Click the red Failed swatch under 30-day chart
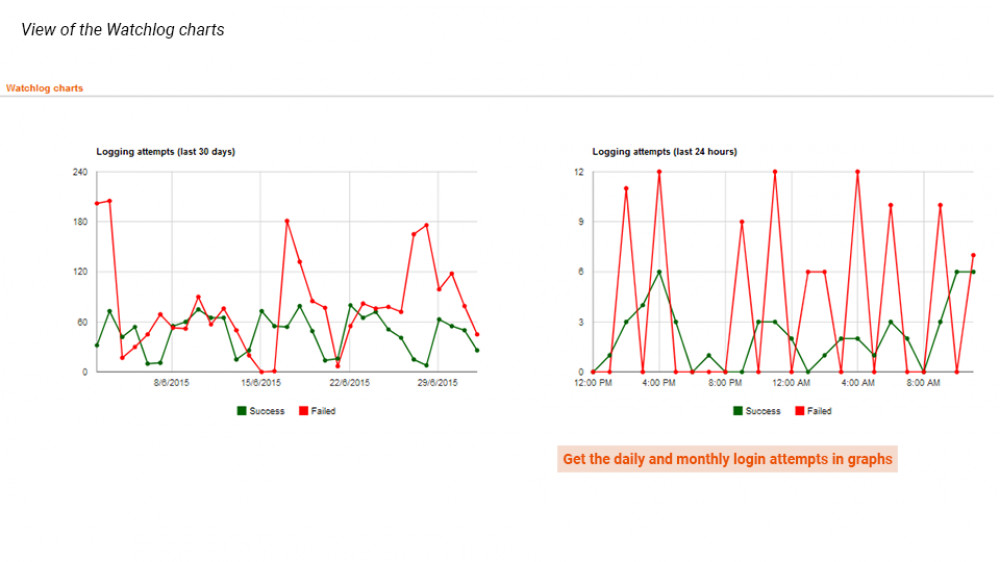 click(x=303, y=411)
